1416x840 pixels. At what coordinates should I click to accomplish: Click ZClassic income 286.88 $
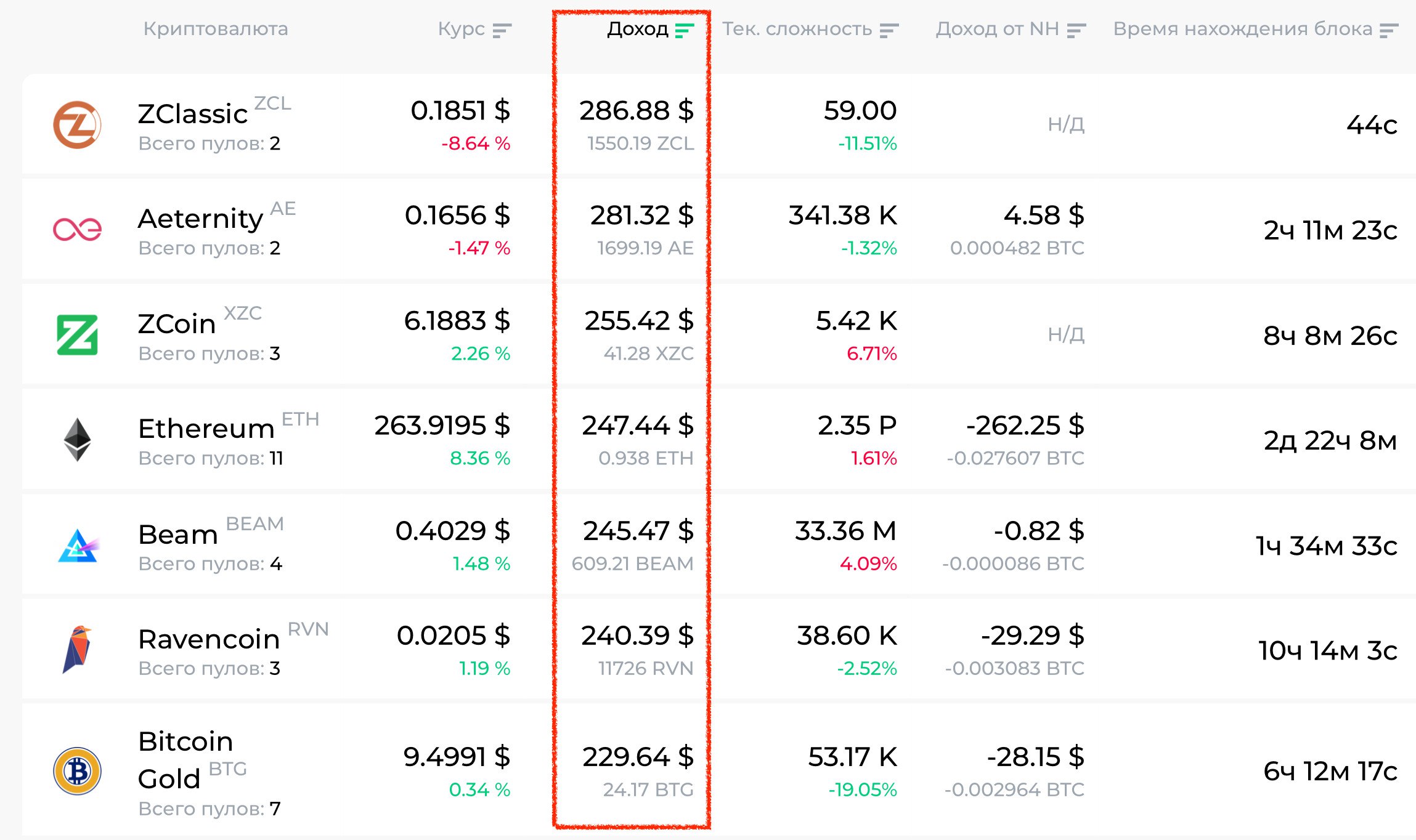[637, 111]
